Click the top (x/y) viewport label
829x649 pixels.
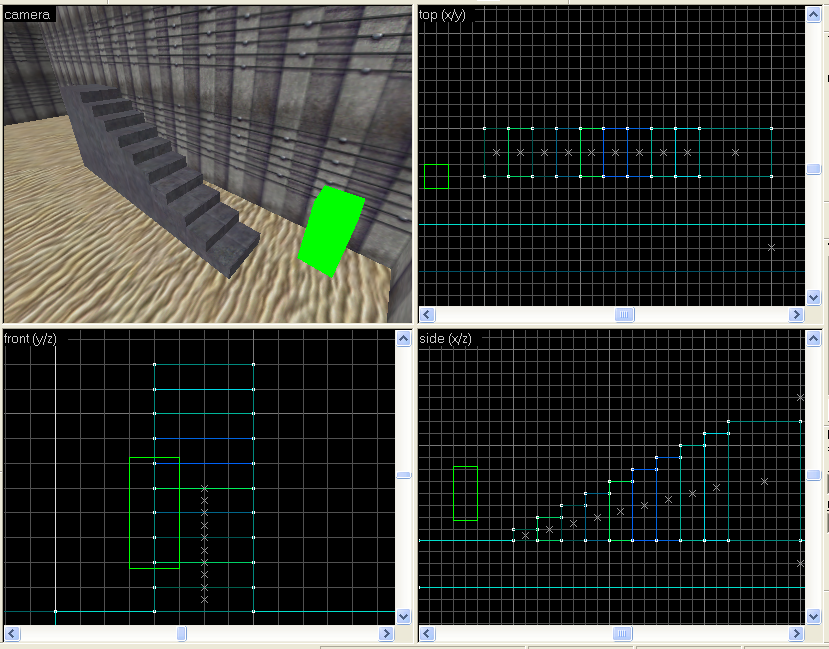tap(443, 15)
